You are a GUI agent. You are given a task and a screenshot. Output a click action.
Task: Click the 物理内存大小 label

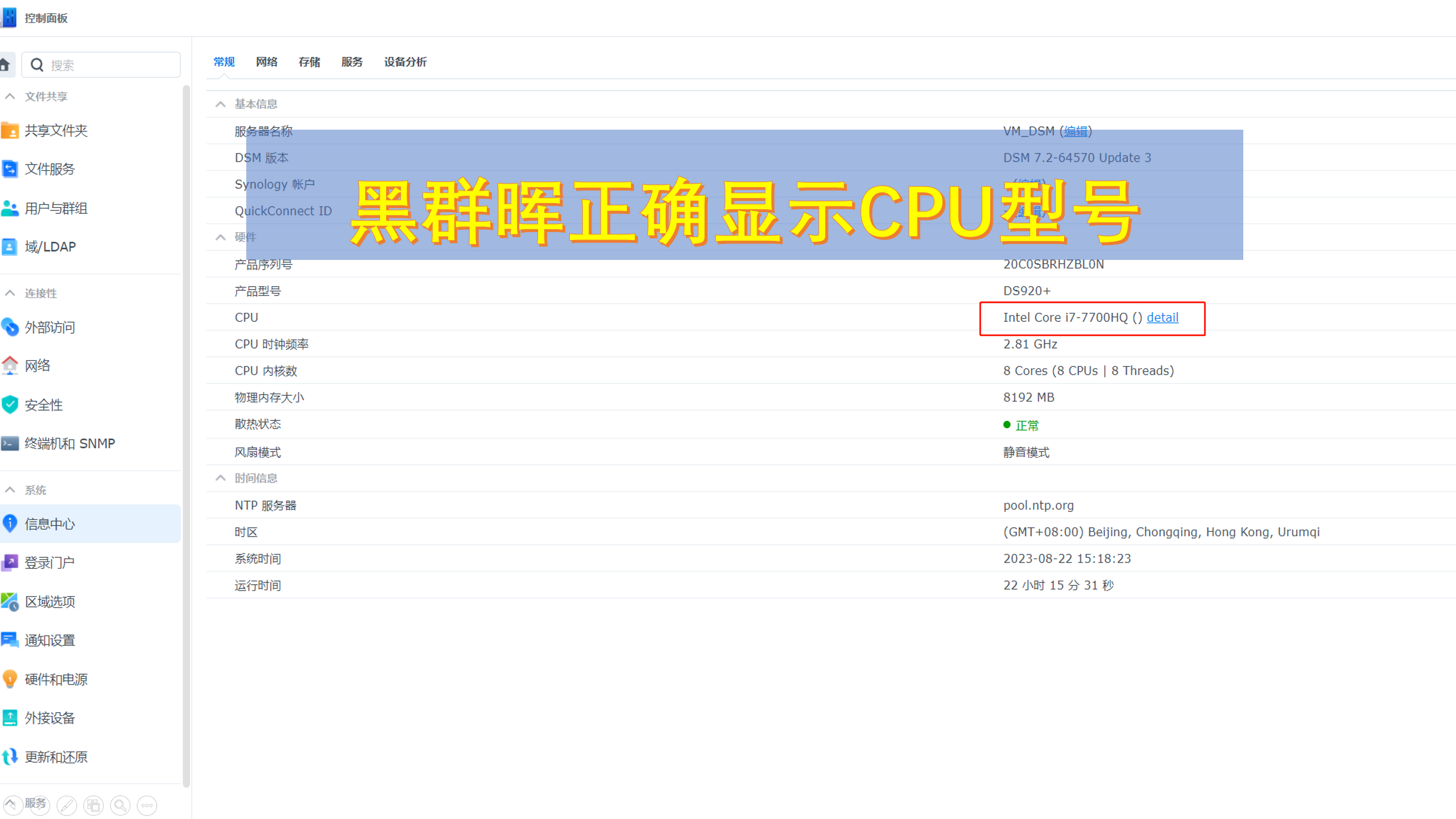pos(269,398)
